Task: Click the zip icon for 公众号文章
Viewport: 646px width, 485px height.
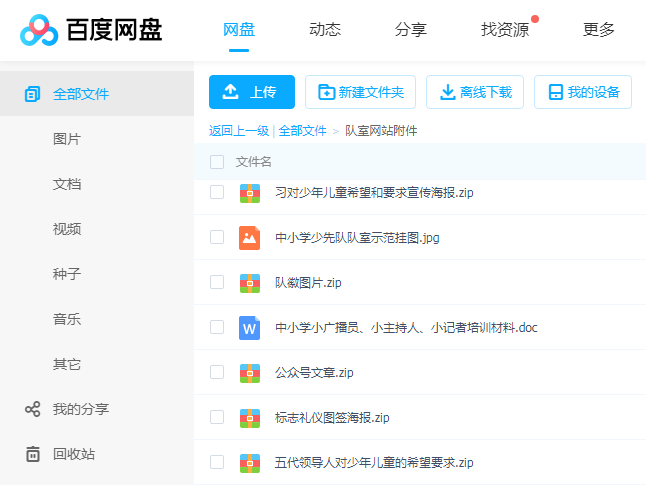Action: [x=250, y=372]
